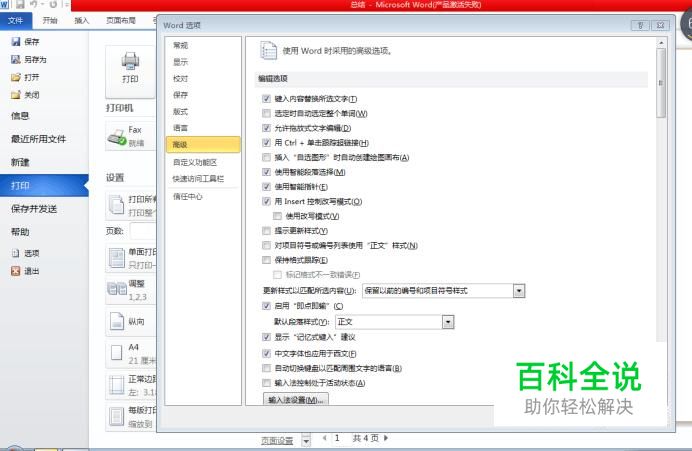The width and height of the screenshot is (692, 451).
Task: Click the 页数 input field
Action: pos(143,231)
